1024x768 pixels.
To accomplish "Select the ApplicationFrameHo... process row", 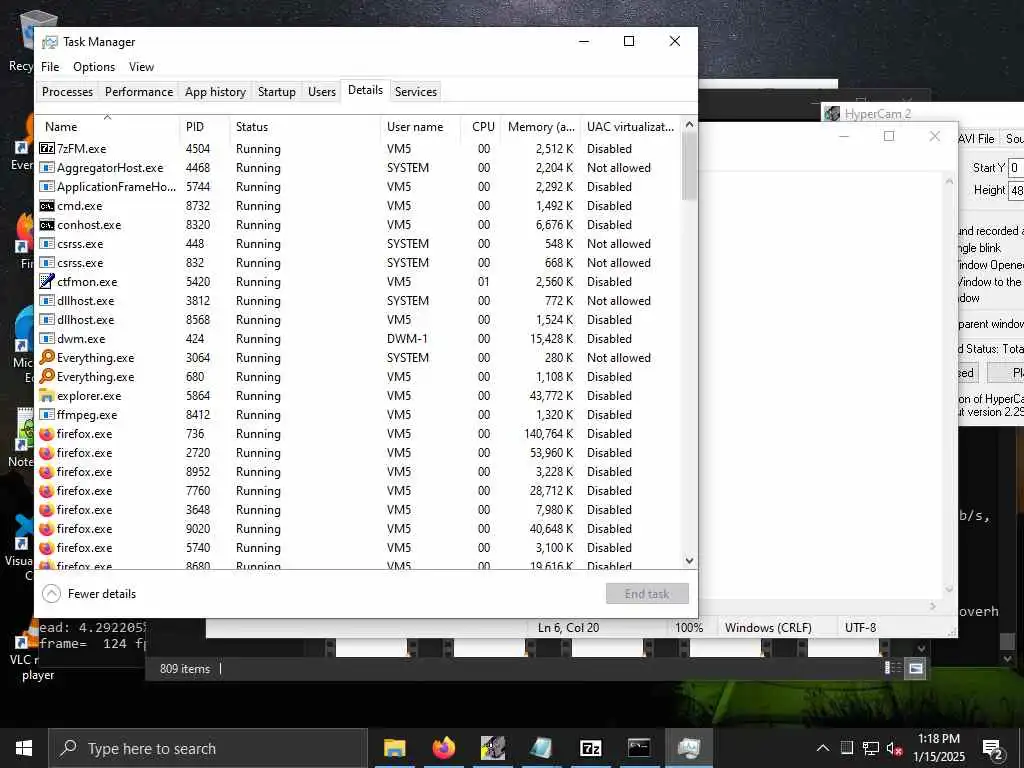I will pyautogui.click(x=358, y=187).
